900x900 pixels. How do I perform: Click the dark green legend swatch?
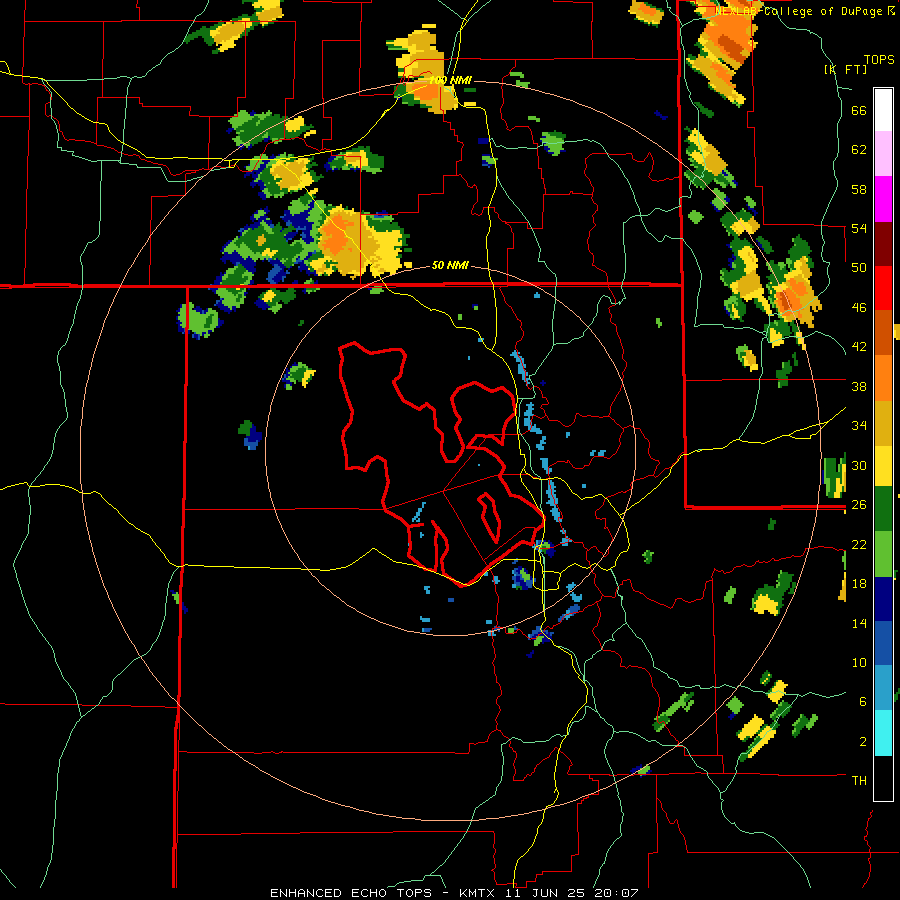(x=883, y=509)
